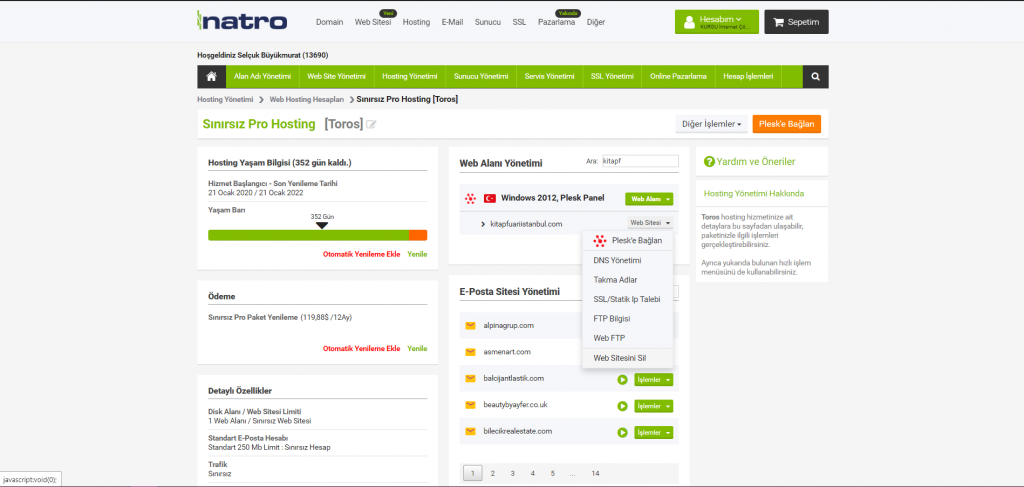Click Web Hosting Hesapları breadcrumb link
Screen dimensions: 1024x487
307,100
